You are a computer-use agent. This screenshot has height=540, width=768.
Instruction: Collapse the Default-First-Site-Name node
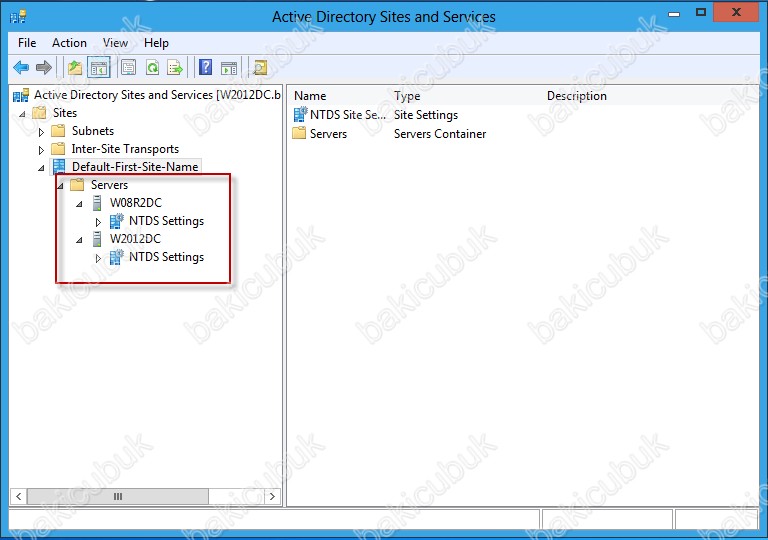tap(41, 168)
